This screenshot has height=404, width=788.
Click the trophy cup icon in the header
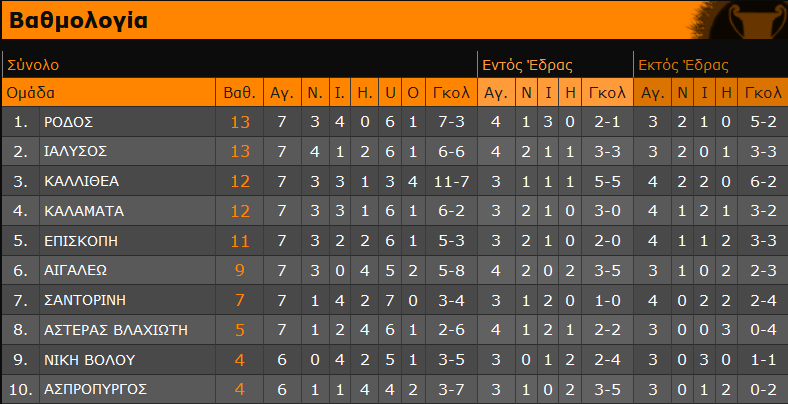[x=749, y=19]
